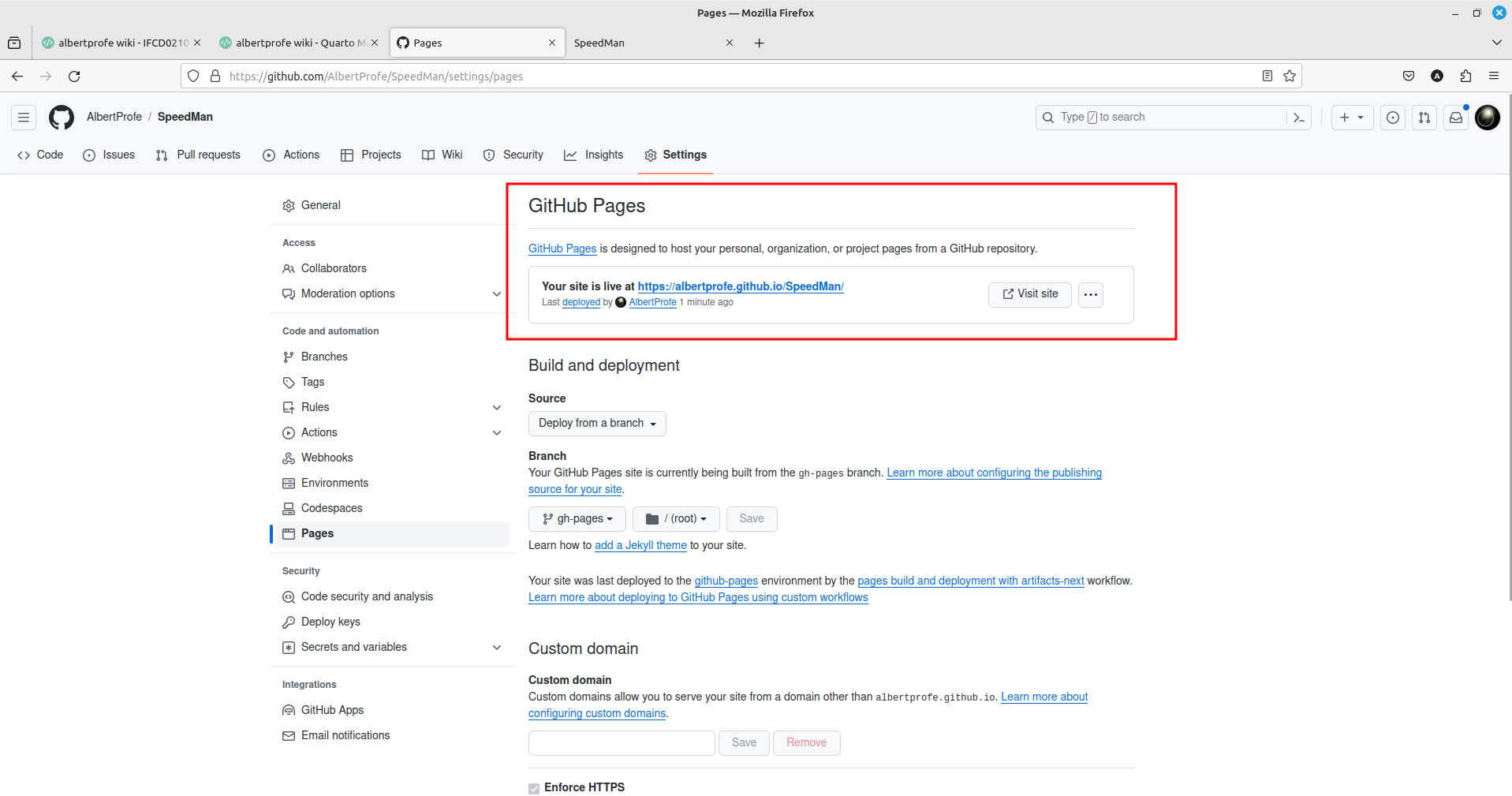Click Remove custom domain button
This screenshot has height=796, width=1512.
click(807, 743)
